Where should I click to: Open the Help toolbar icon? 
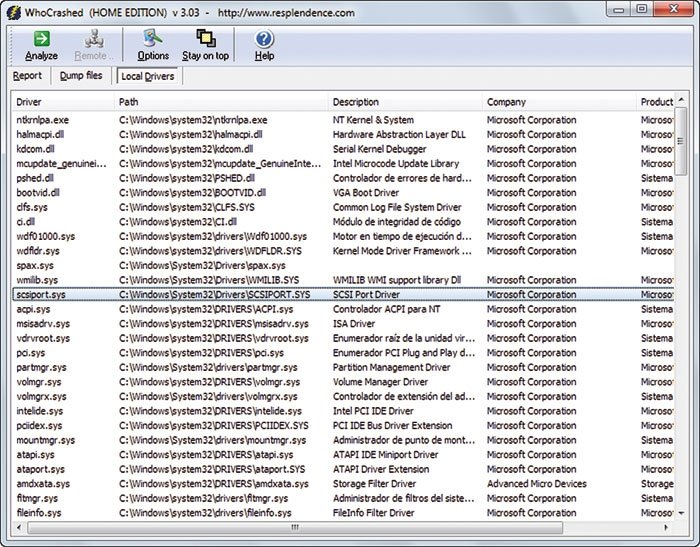[x=264, y=45]
